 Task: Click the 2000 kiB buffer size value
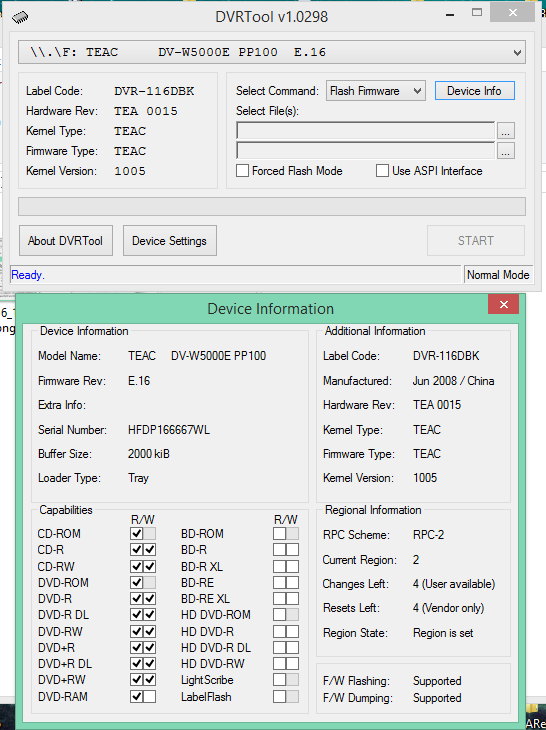[x=149, y=454]
